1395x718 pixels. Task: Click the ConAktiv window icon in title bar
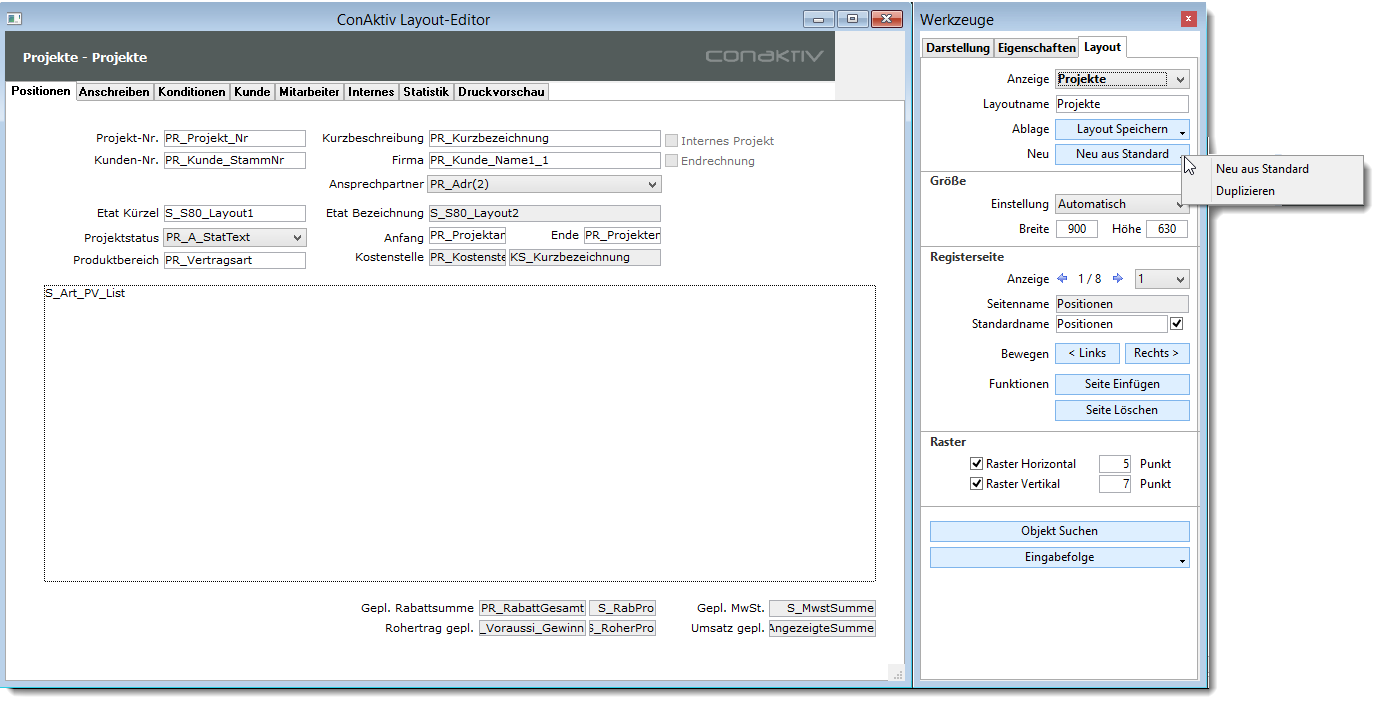point(15,19)
